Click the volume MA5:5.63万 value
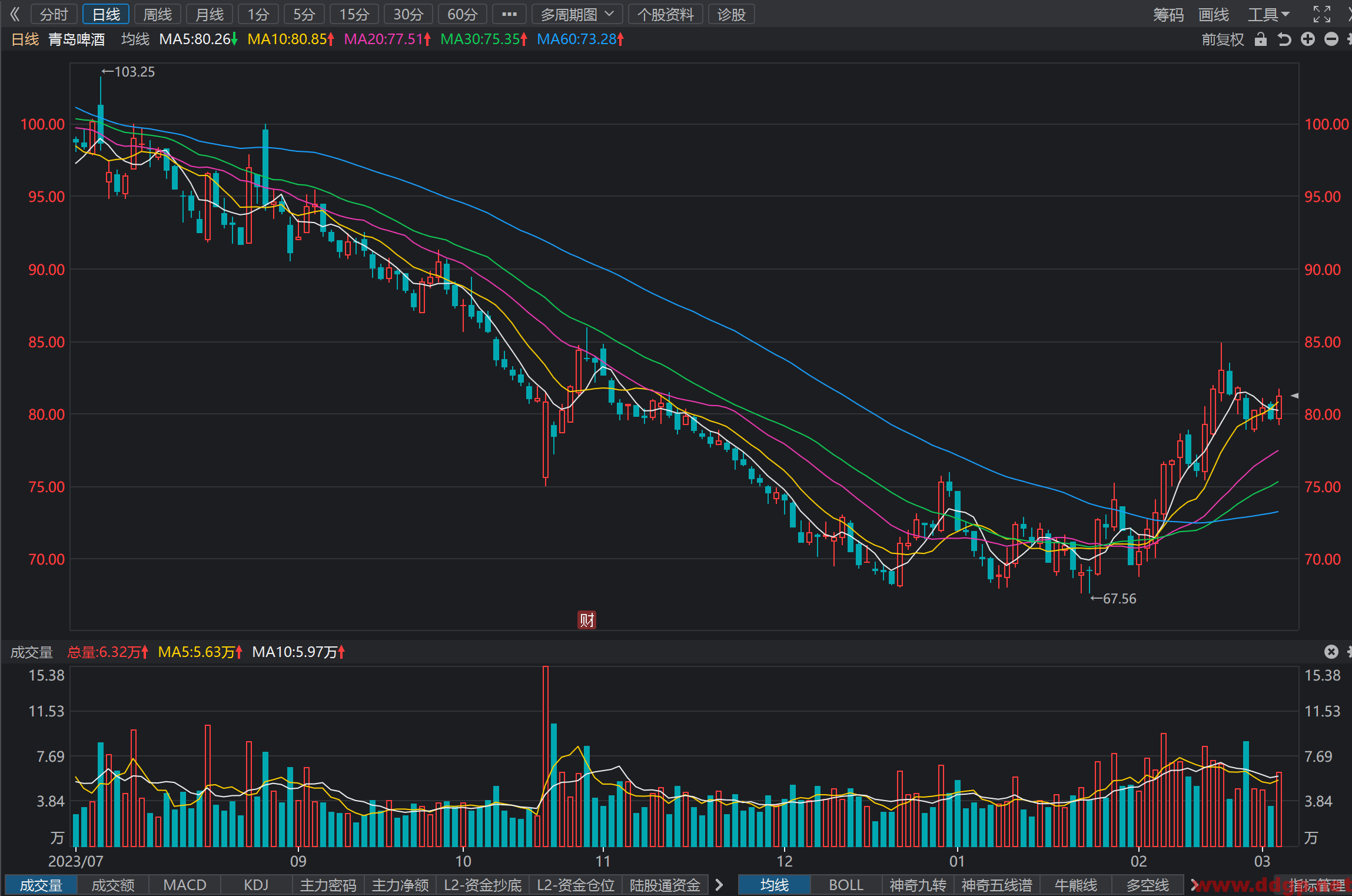This screenshot has width=1352, height=896. point(201,652)
